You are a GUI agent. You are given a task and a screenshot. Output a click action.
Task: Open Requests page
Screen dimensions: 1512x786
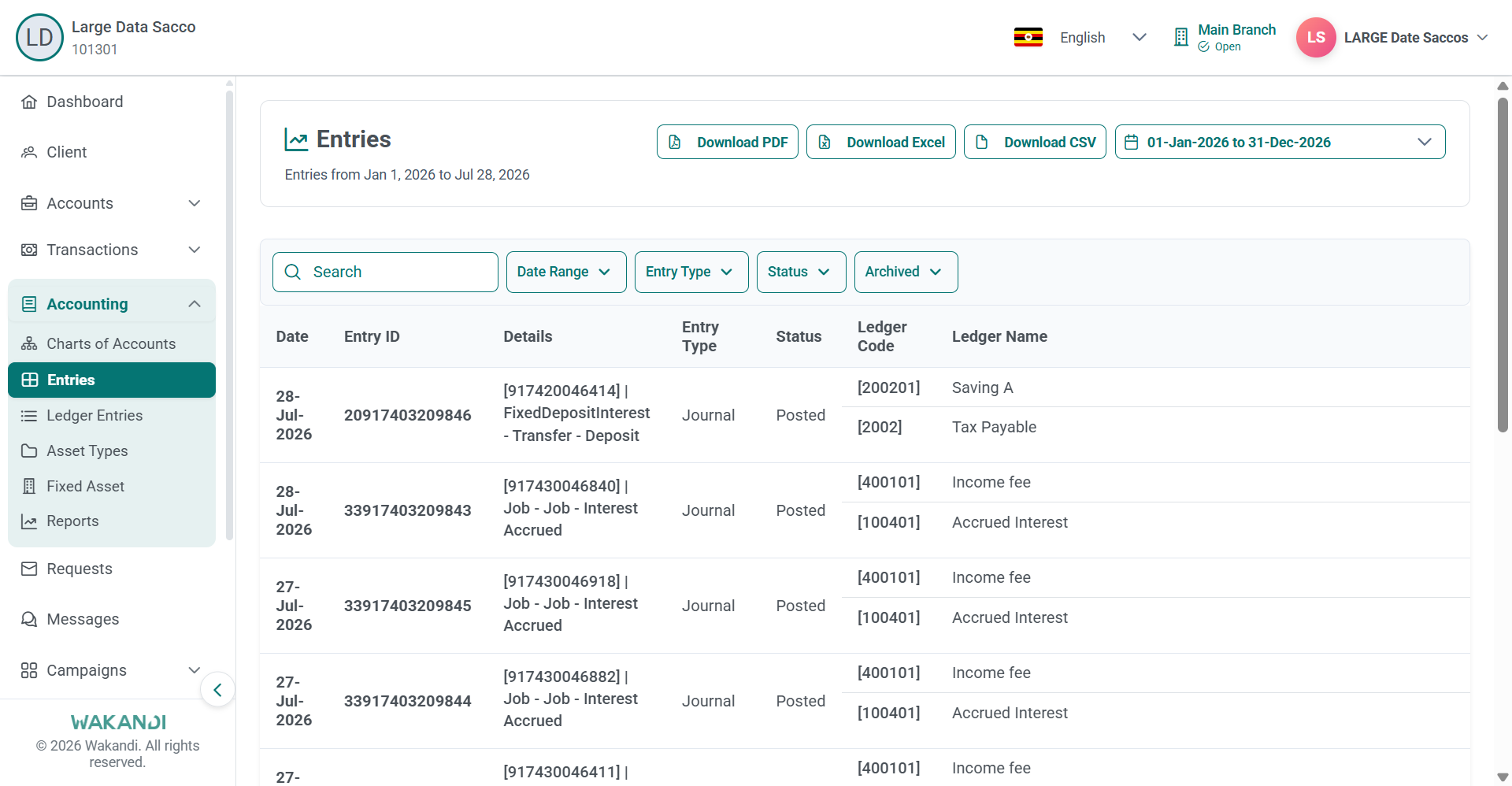coord(80,569)
